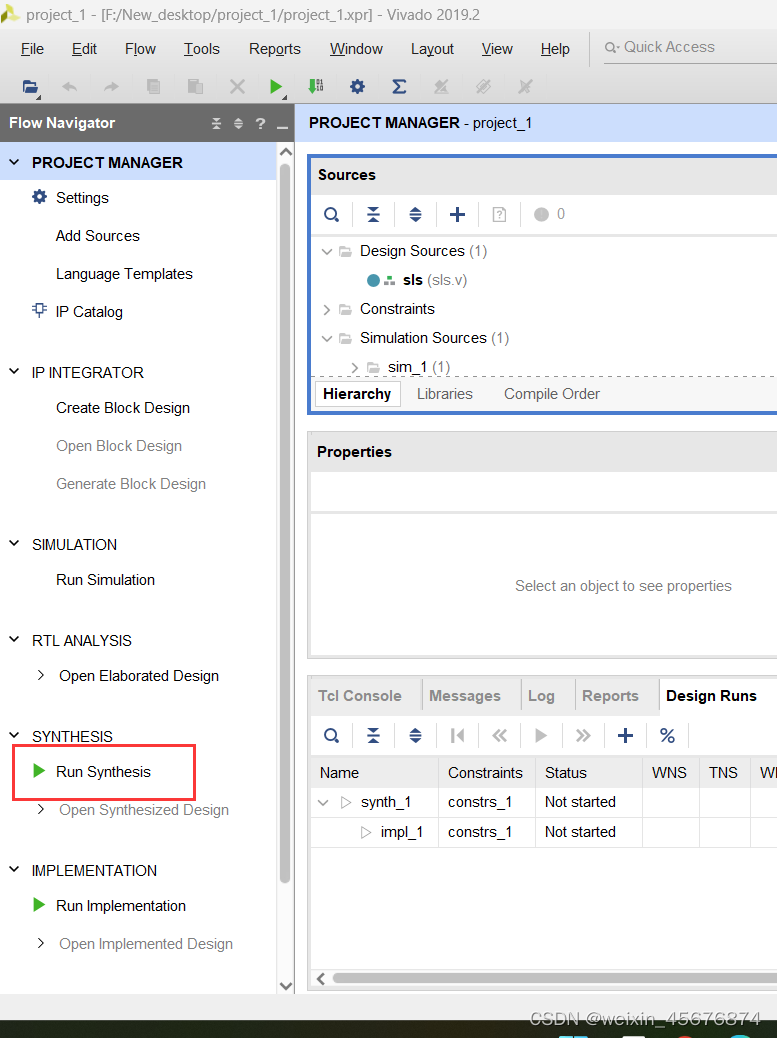Open project icon in main toolbar
The width and height of the screenshot is (777, 1038).
[30, 87]
